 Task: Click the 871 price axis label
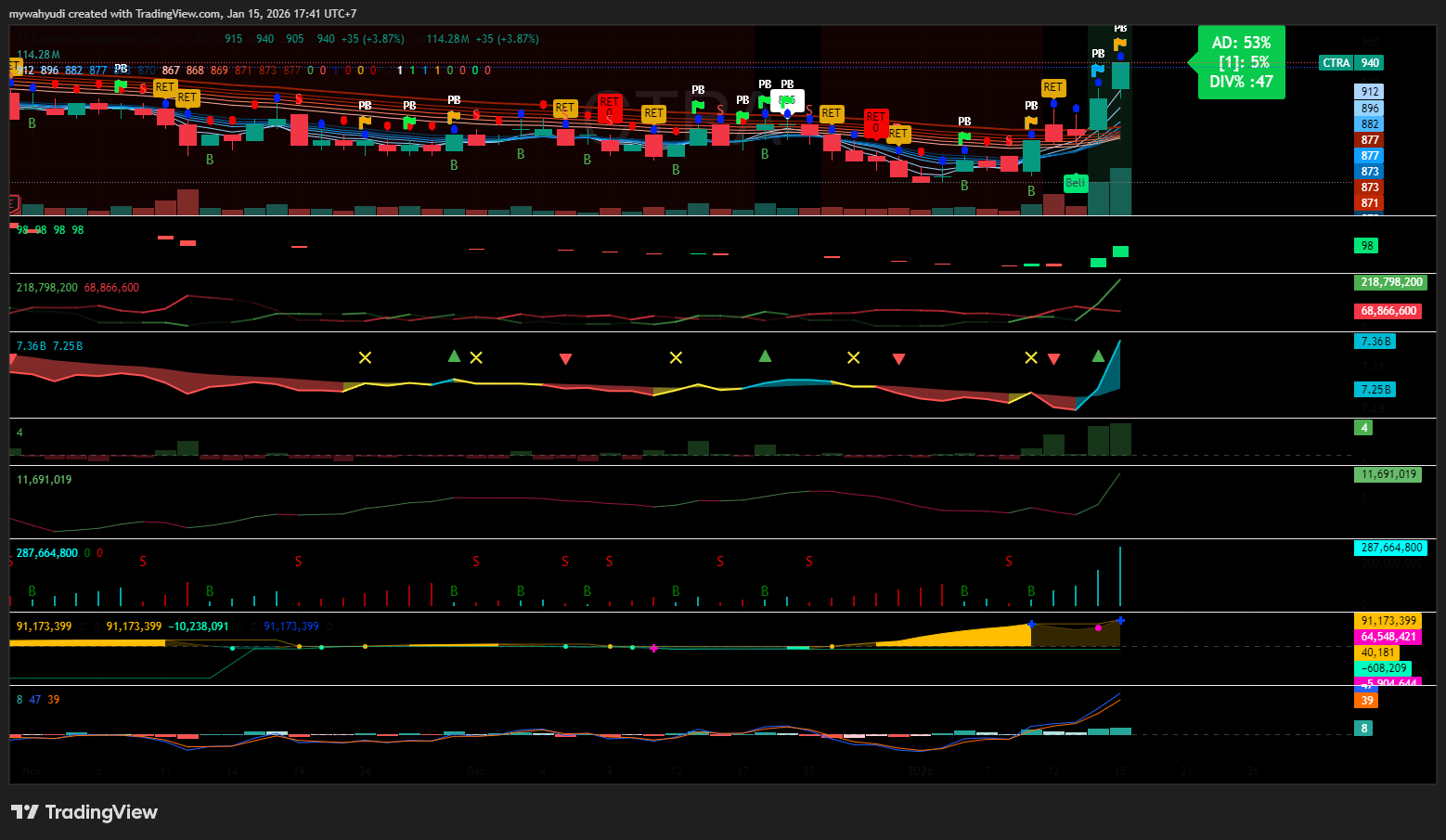coord(1370,203)
